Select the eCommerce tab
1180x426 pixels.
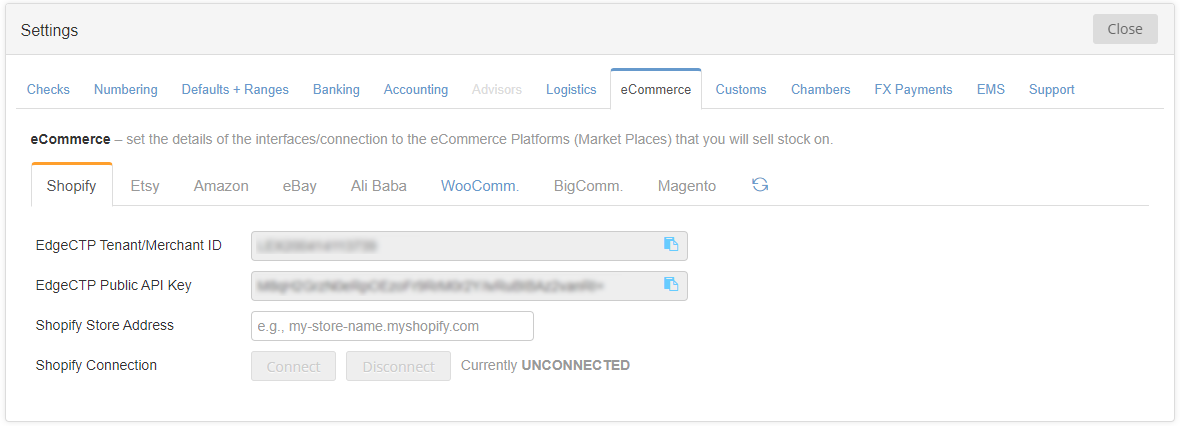click(x=655, y=90)
